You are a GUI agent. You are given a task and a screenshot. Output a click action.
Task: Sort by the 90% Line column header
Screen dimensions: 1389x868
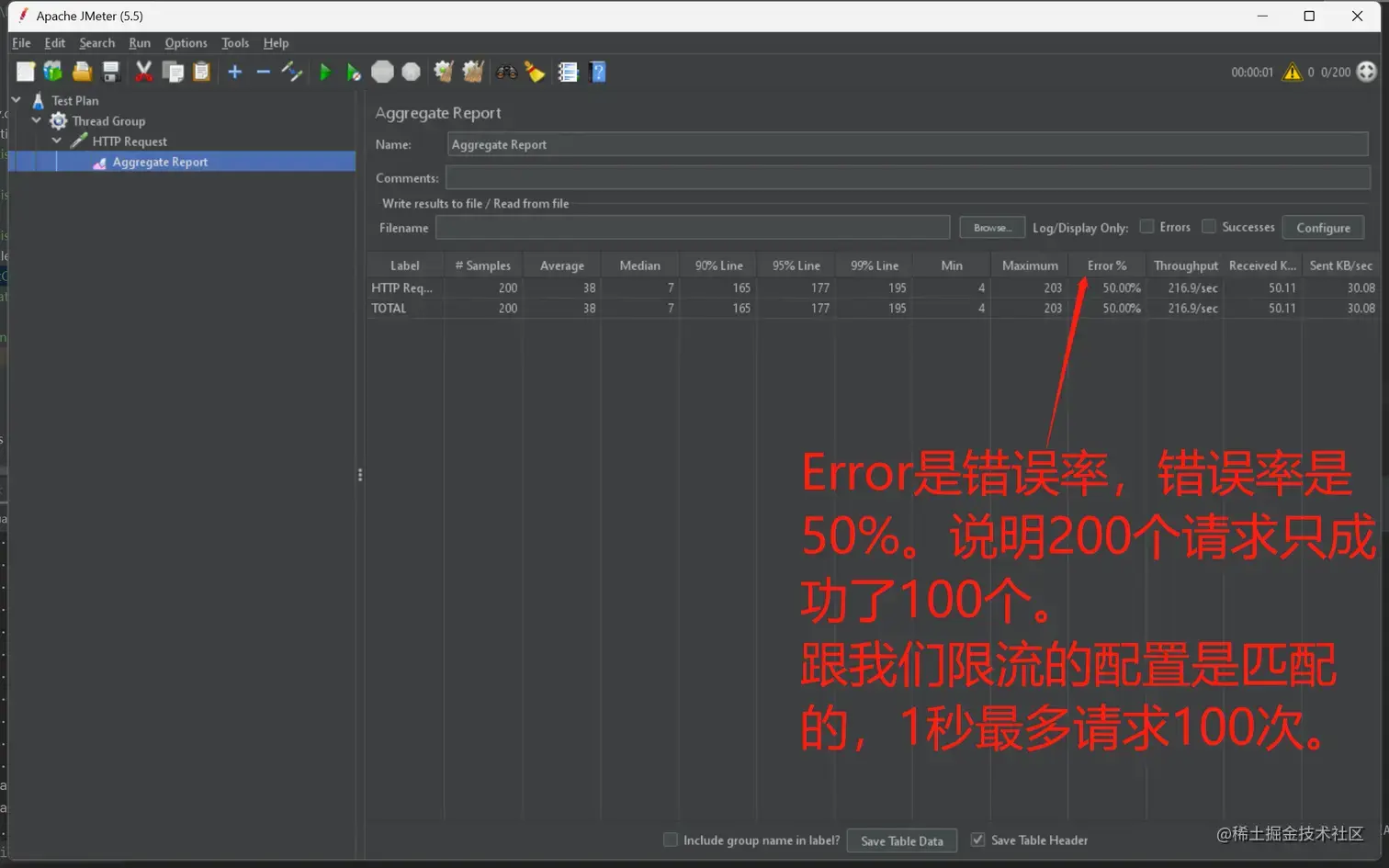(718, 265)
